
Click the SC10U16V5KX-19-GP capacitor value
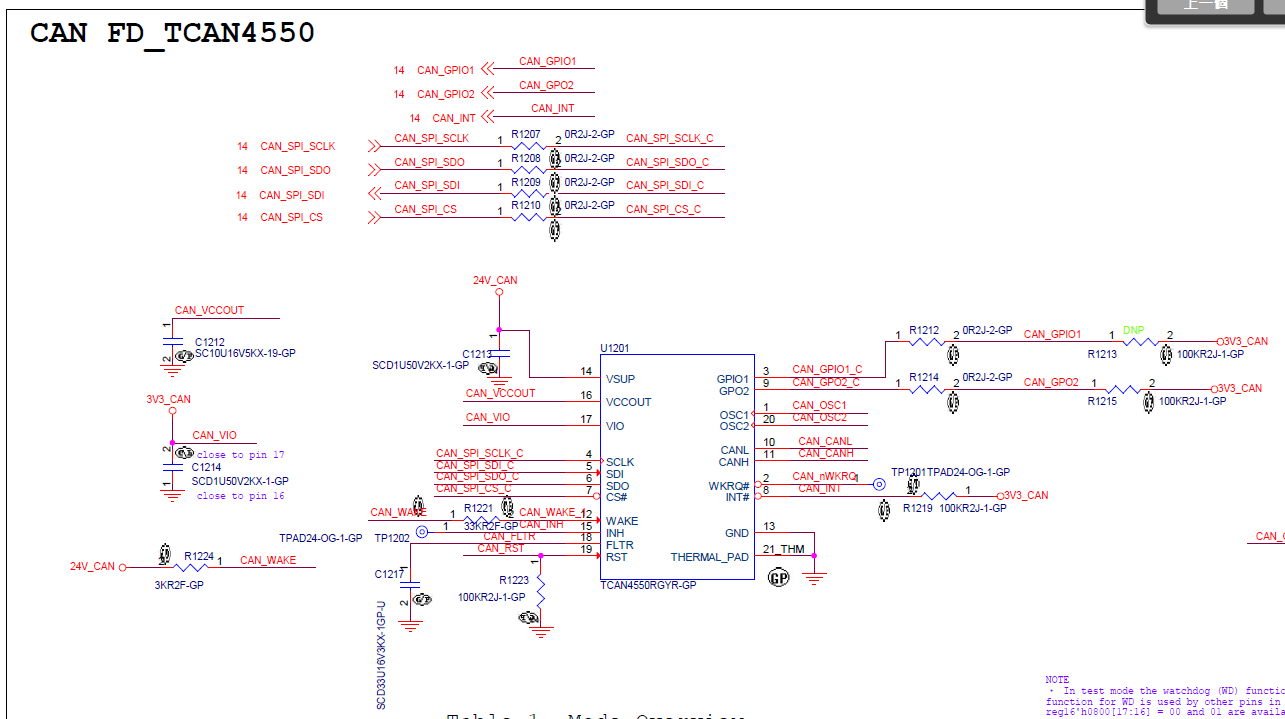coord(245,354)
